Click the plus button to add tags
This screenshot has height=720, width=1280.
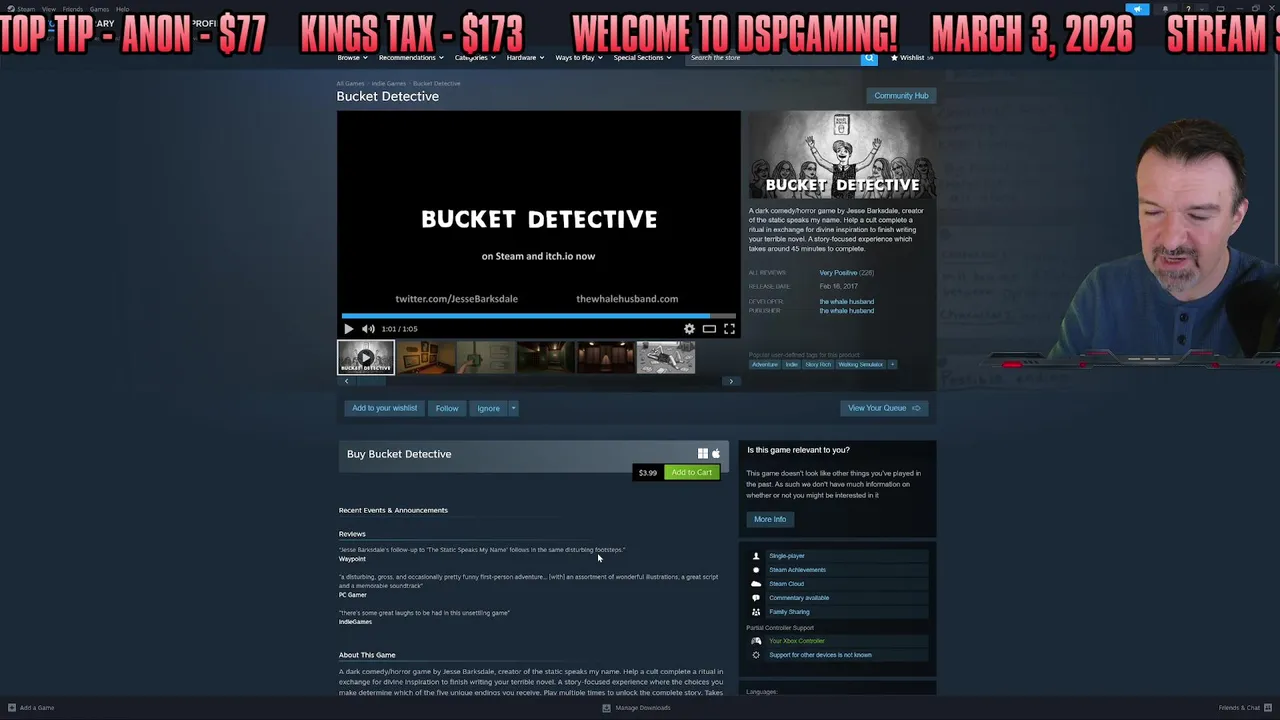[893, 365]
